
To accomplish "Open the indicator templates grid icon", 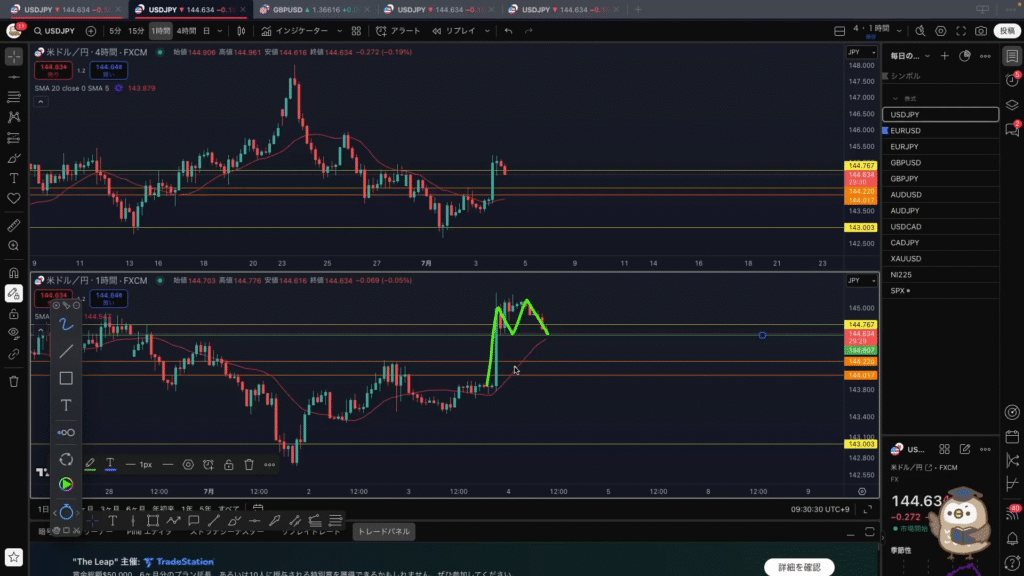I will [x=356, y=31].
